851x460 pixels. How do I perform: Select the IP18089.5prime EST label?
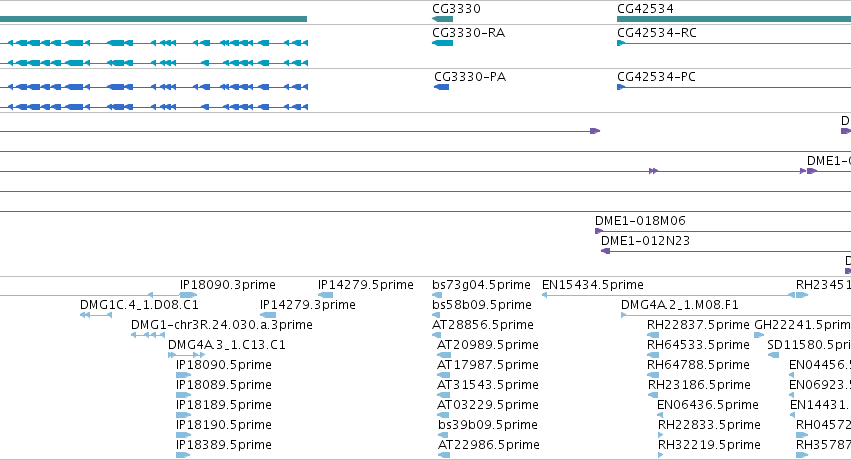pos(224,385)
